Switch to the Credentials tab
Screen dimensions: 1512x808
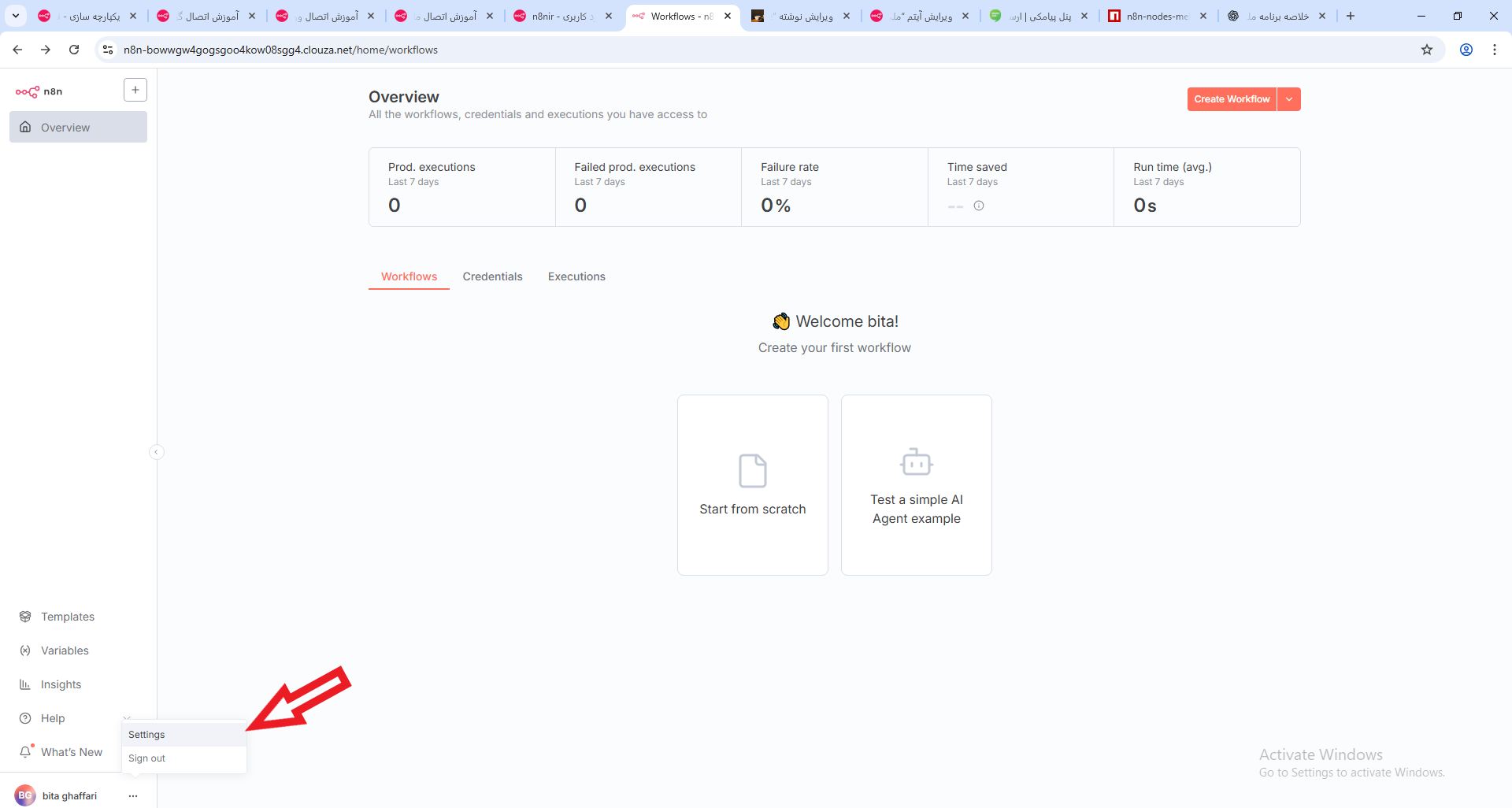coord(492,276)
